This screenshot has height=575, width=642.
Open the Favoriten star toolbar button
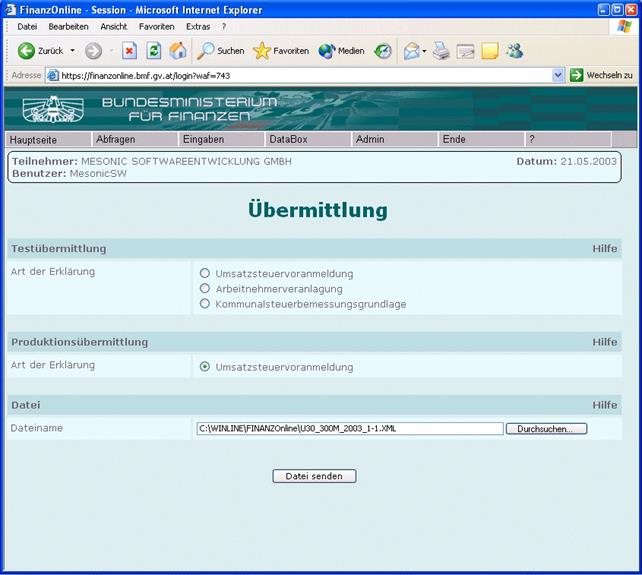[x=281, y=51]
